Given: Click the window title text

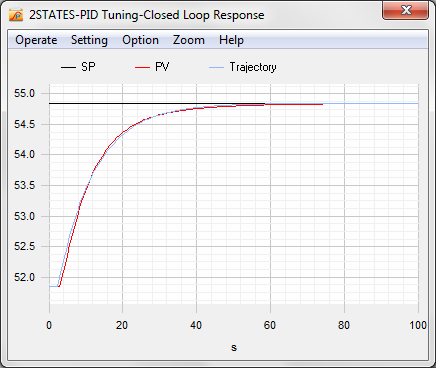Looking at the screenshot, I should (147, 15).
